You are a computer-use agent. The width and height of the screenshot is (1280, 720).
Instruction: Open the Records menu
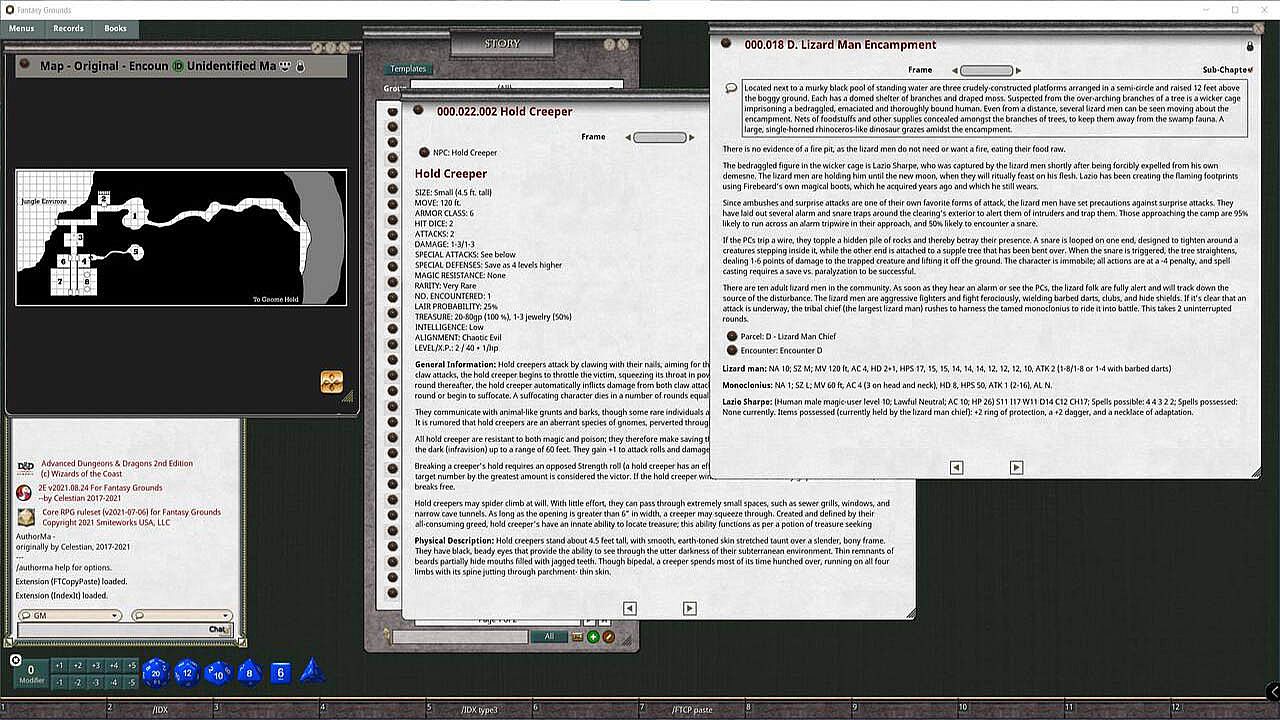pos(68,29)
